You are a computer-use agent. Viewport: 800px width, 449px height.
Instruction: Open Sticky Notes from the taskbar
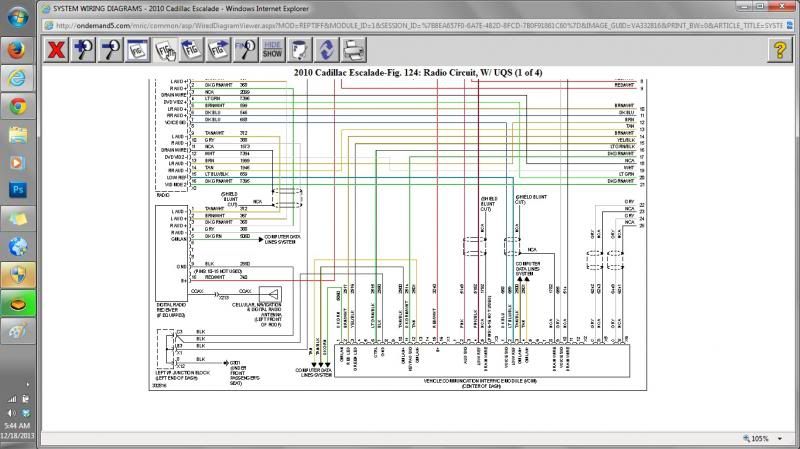pos(17,218)
